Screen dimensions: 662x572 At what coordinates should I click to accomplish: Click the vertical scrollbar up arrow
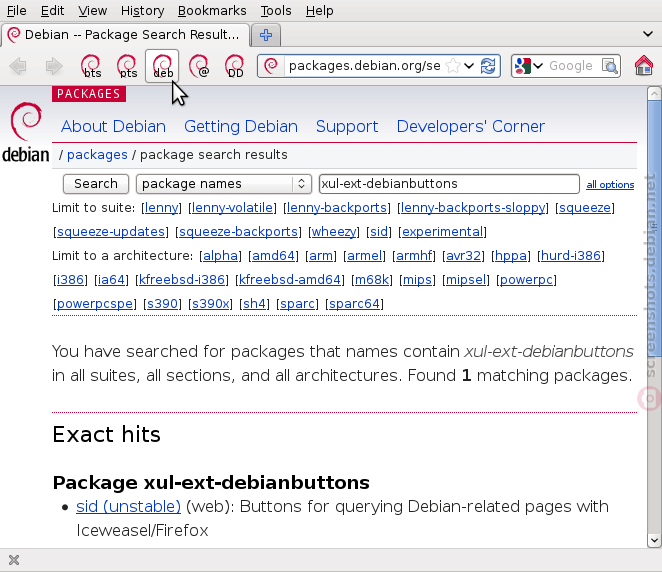(x=654, y=93)
